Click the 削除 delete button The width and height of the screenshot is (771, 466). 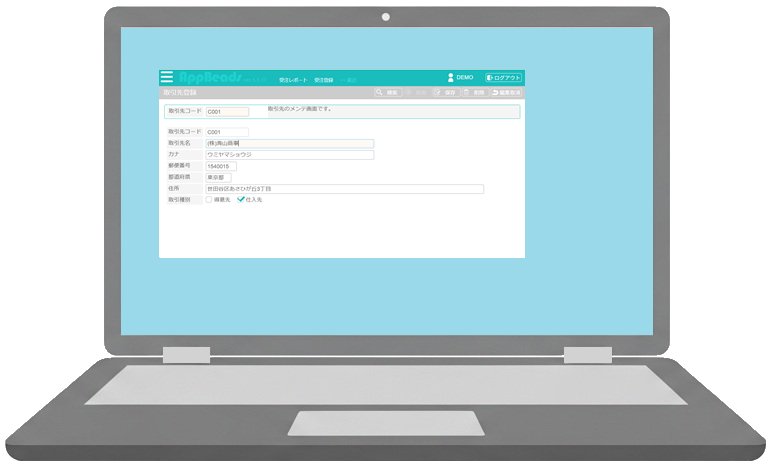click(x=473, y=92)
